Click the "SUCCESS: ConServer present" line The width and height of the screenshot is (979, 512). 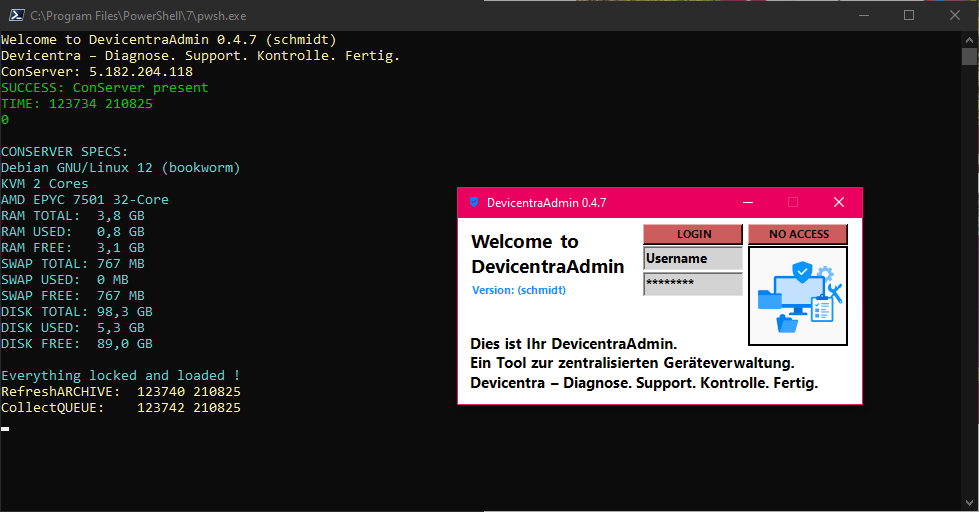click(x=105, y=88)
